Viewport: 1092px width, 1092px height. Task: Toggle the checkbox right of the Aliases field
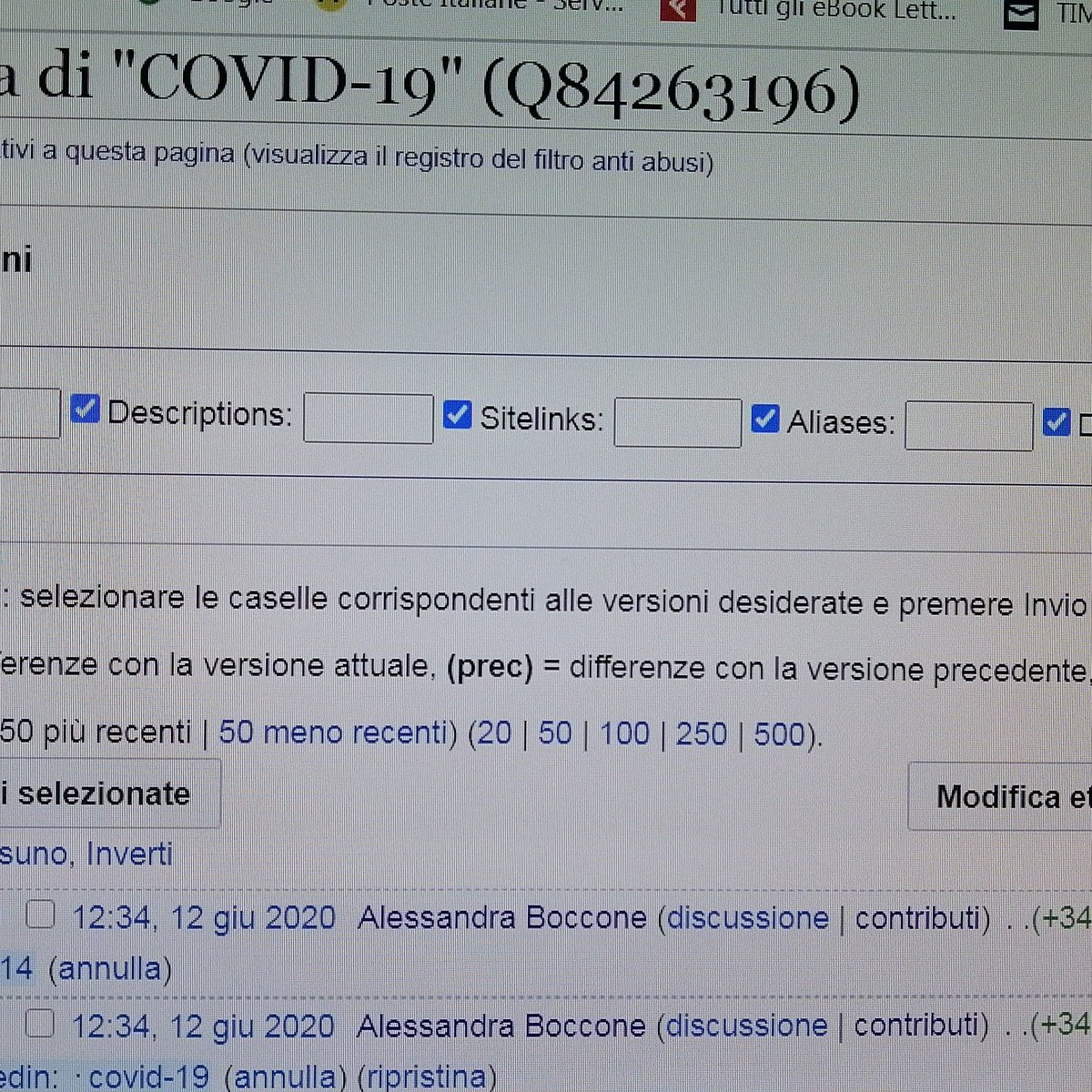point(1056,422)
